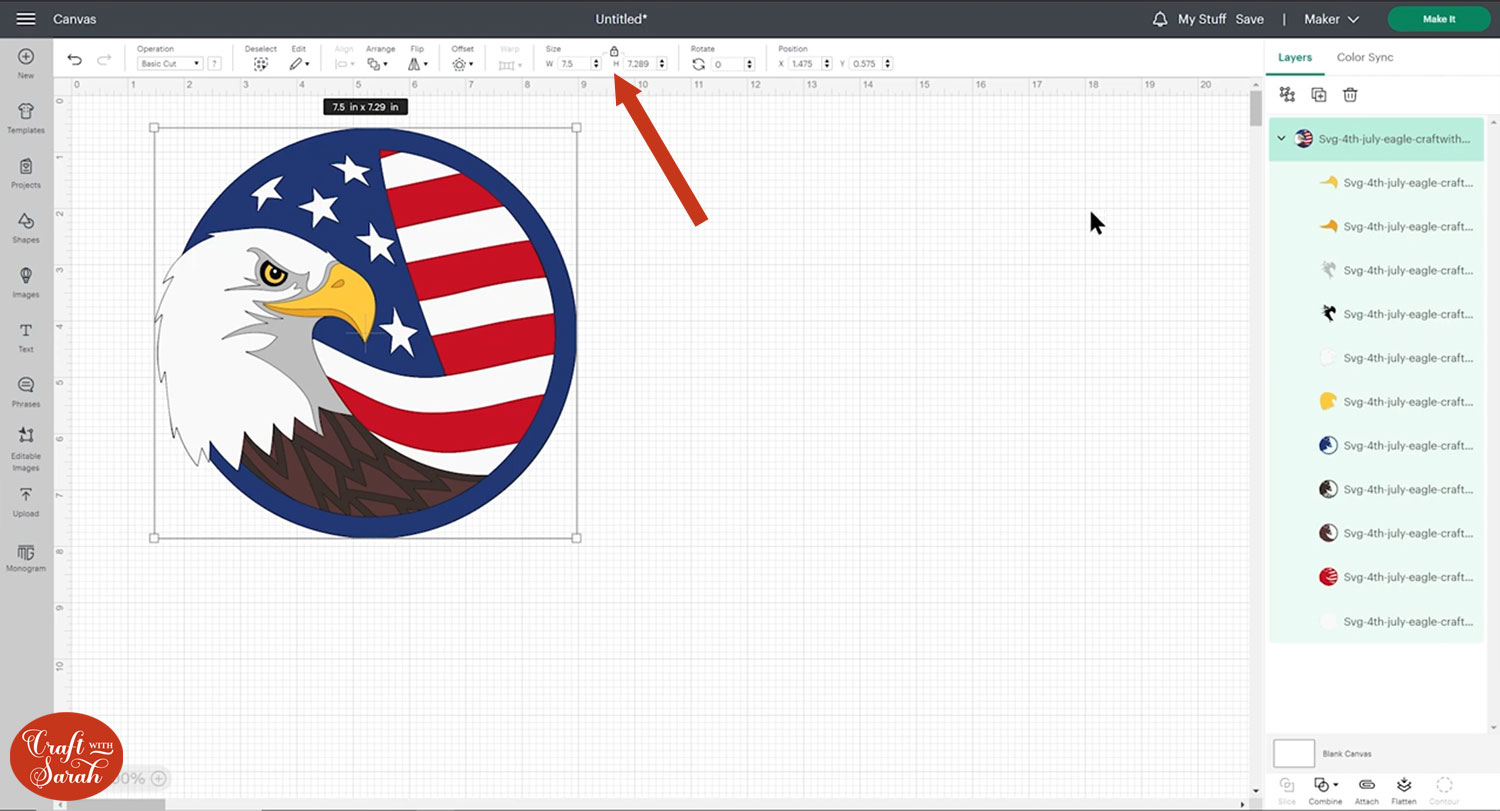Open the Offset tool
The width and height of the screenshot is (1500, 811).
click(462, 63)
